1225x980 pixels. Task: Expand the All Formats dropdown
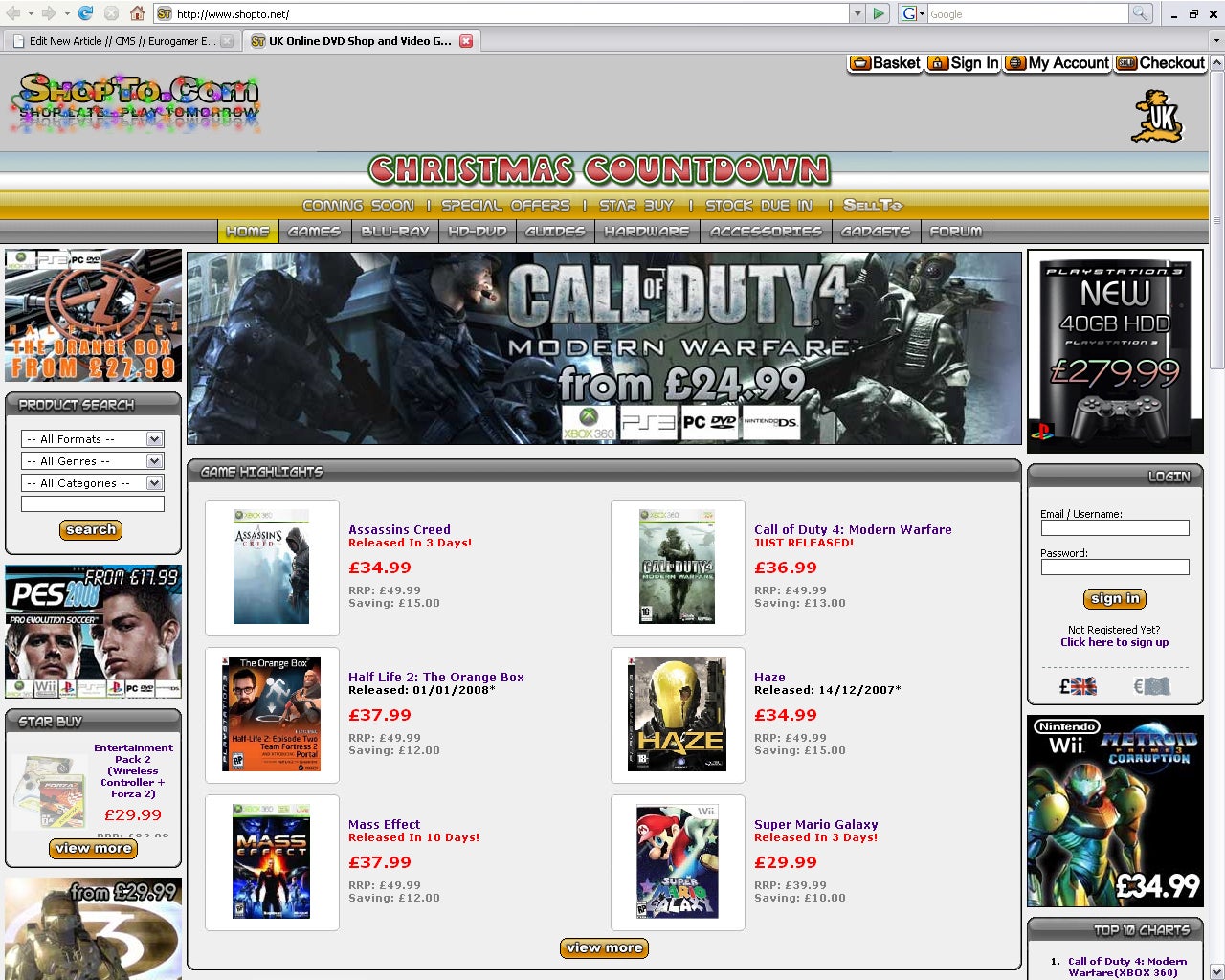pyautogui.click(x=92, y=439)
